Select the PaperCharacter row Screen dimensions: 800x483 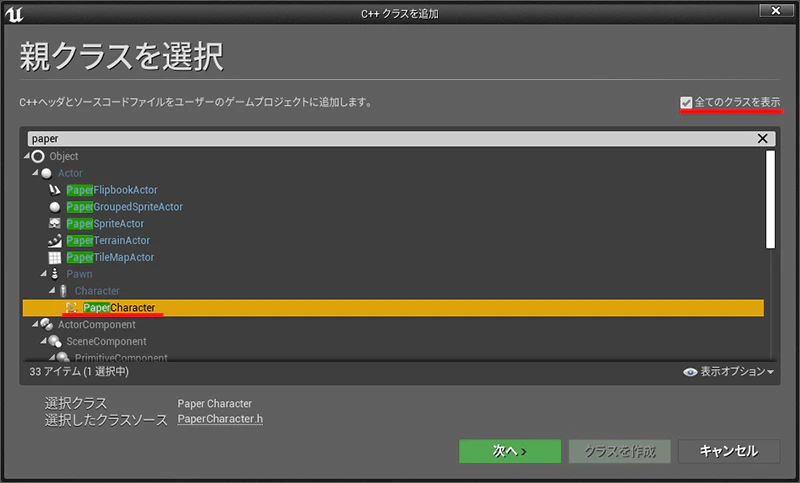(393, 308)
